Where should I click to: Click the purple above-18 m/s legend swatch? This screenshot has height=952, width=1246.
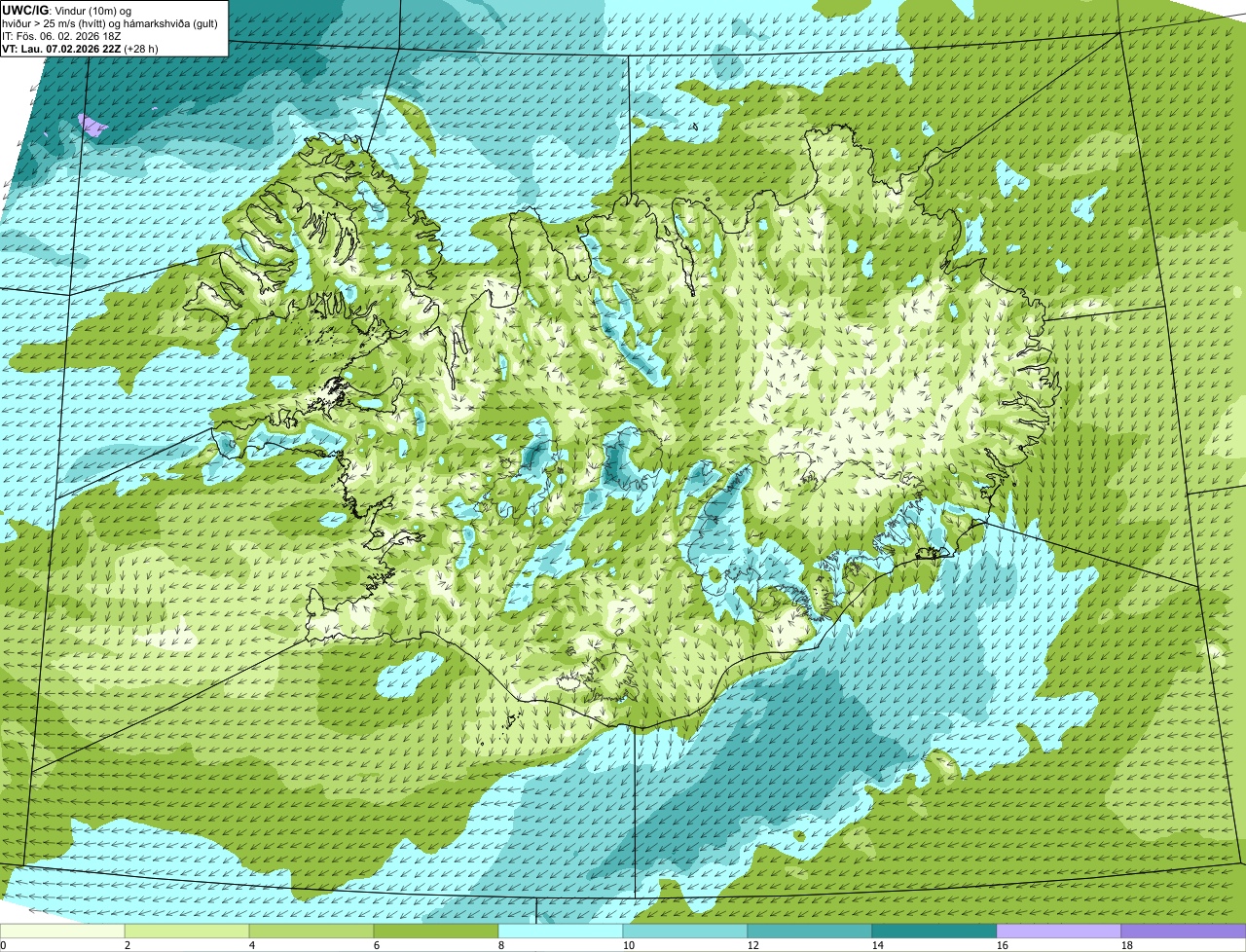1184,932
